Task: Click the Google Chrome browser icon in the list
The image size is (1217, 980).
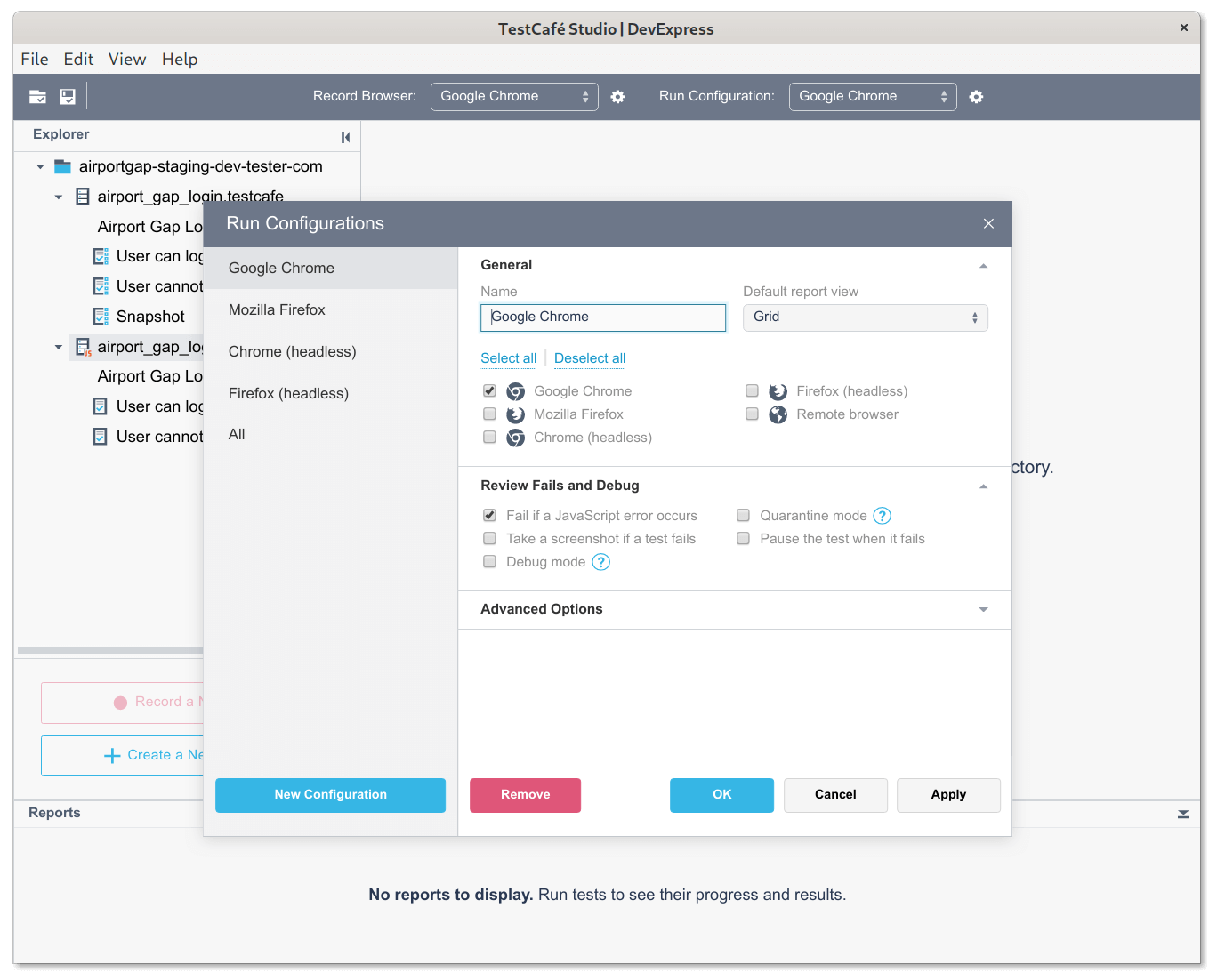Action: pos(516,391)
